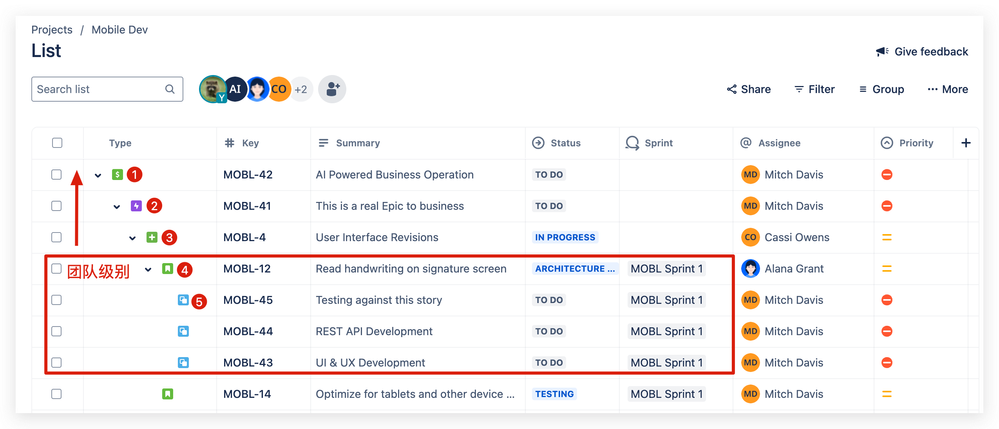
Task: Open the TESTING status dropdown for MOBL-14
Action: click(x=554, y=394)
